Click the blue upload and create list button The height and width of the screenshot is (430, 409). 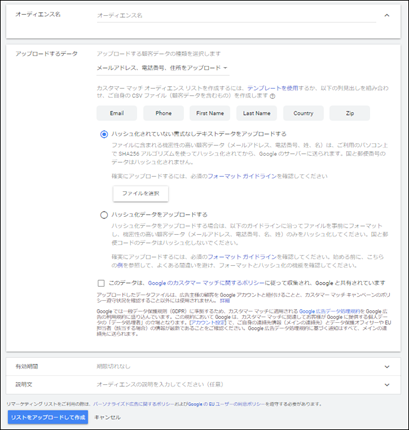click(48, 417)
